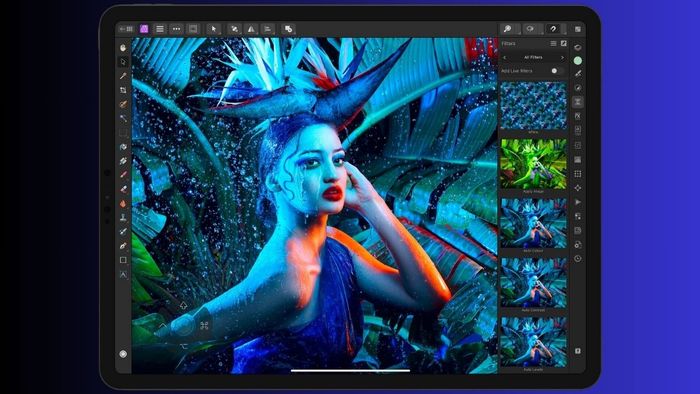The height and width of the screenshot is (394, 700).
Task: Apply the Affine filter thumbnail
Action: (533, 106)
